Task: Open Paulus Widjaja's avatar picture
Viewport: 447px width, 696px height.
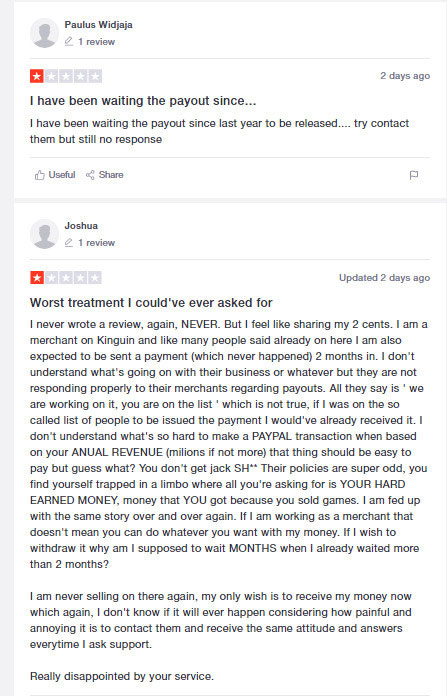Action: tap(44, 33)
